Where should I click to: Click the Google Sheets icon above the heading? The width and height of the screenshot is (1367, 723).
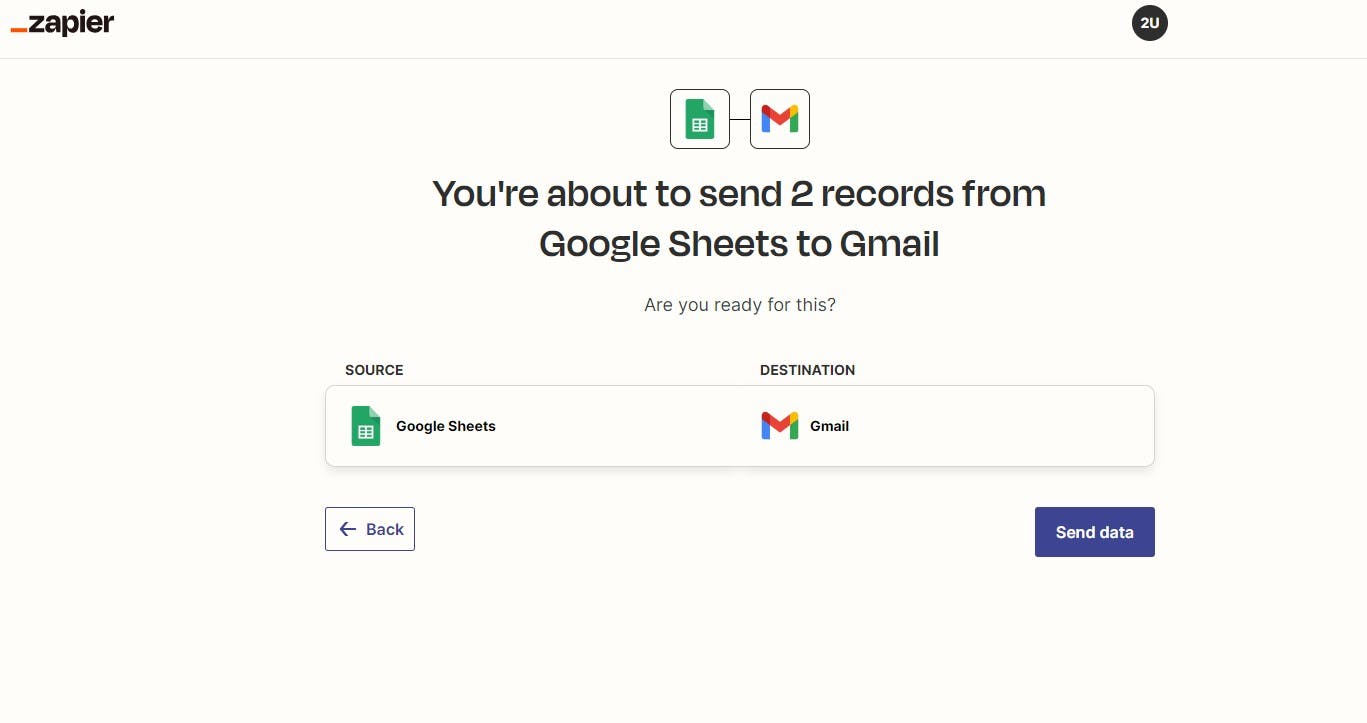[700, 119]
